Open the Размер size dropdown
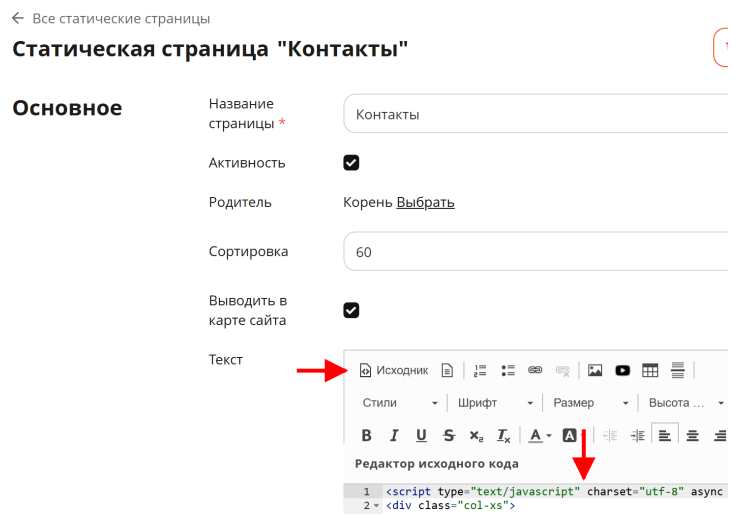 (x=590, y=403)
